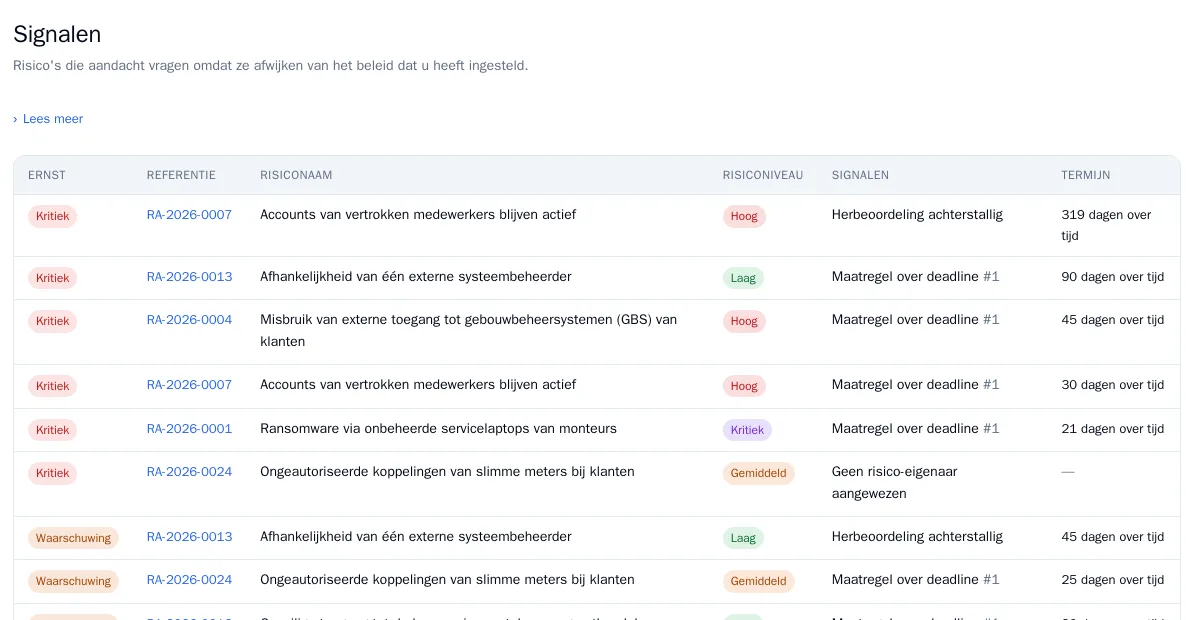Click the 21 dagen over tijd cell
Viewport: 1200px width, 620px height.
pyautogui.click(x=1112, y=429)
